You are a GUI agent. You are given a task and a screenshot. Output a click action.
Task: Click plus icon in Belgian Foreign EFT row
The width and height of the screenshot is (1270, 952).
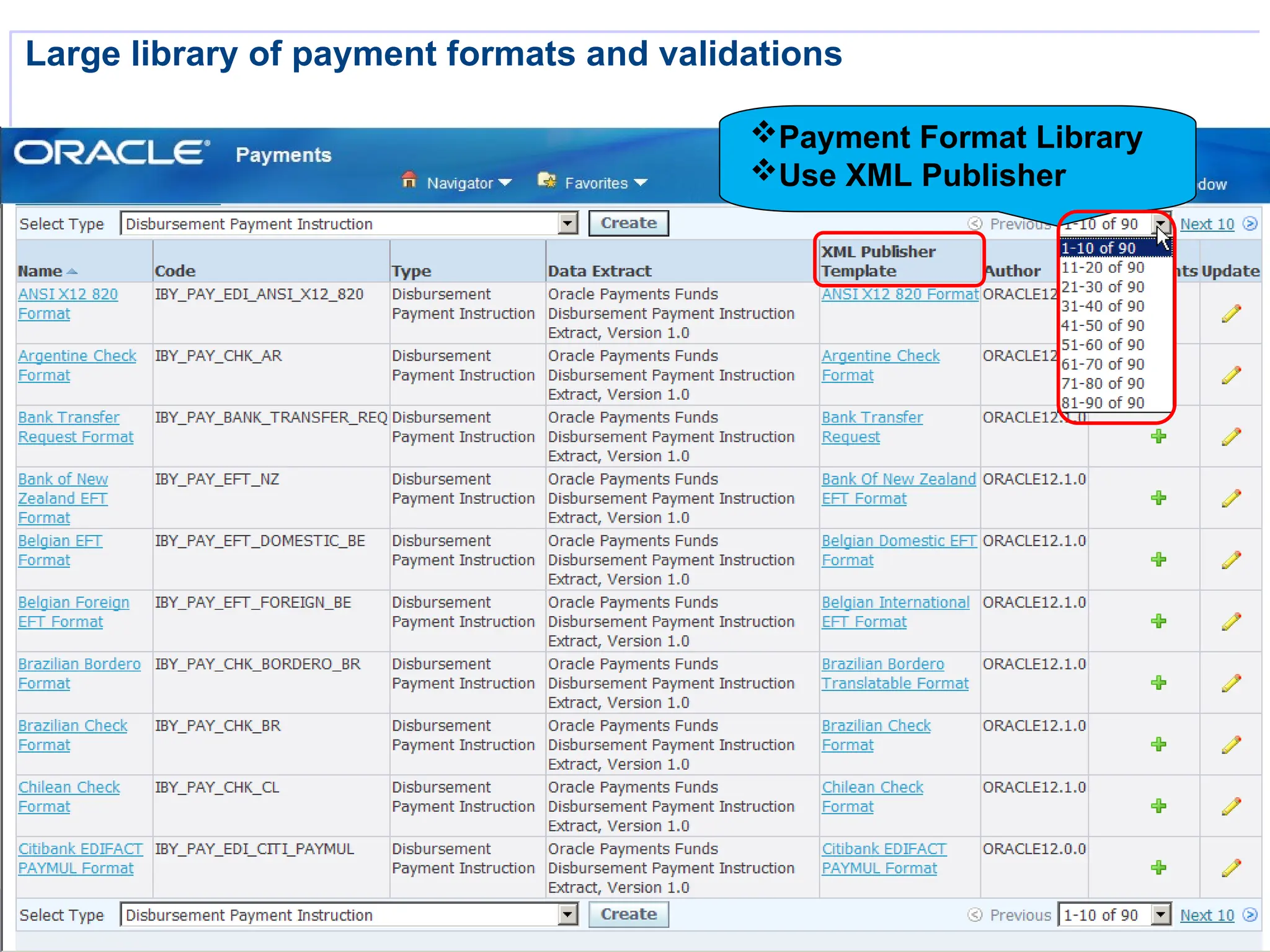pos(1158,621)
